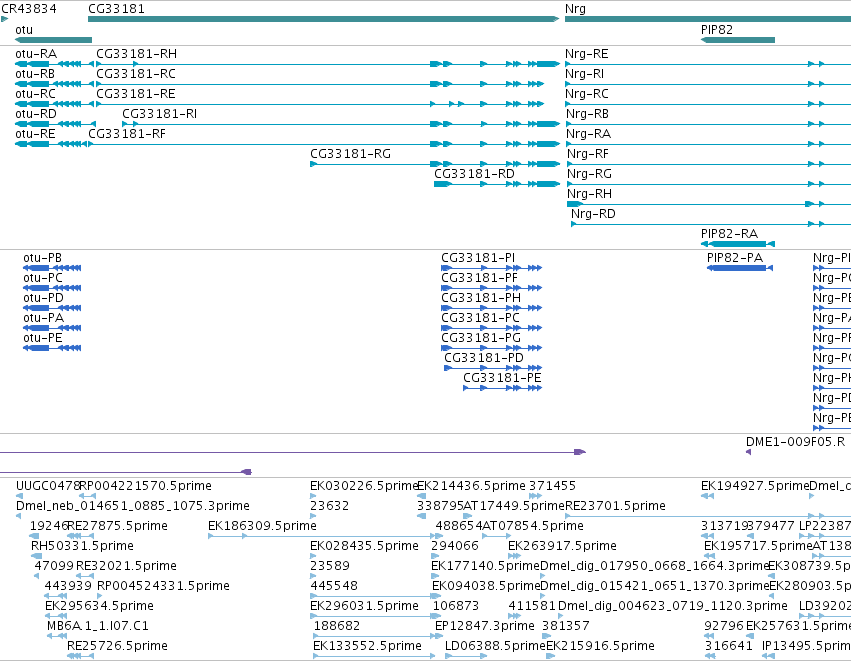Click transcript CG33181-RE
851x661 pixels.
tap(320, 104)
